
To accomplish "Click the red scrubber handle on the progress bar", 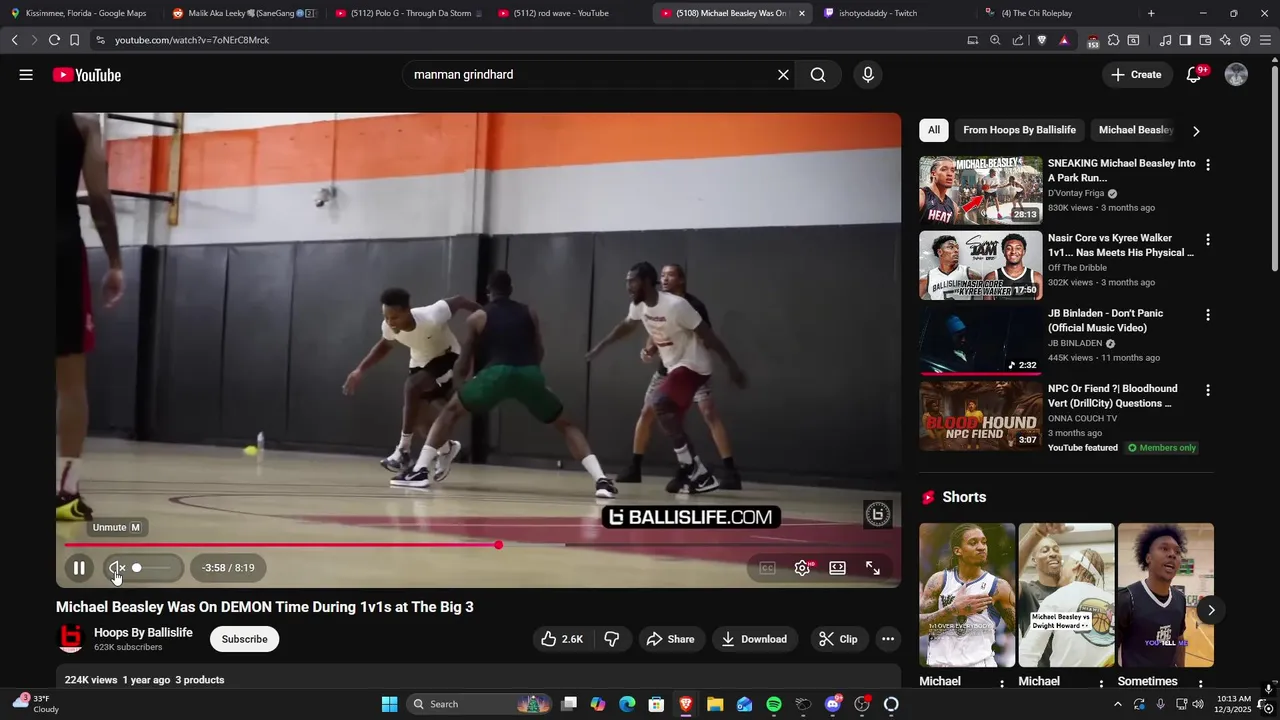I will coord(498,545).
